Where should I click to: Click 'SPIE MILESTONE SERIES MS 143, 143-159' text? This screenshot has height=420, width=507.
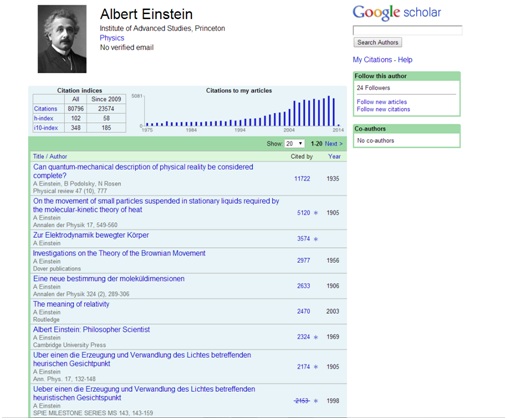point(93,413)
